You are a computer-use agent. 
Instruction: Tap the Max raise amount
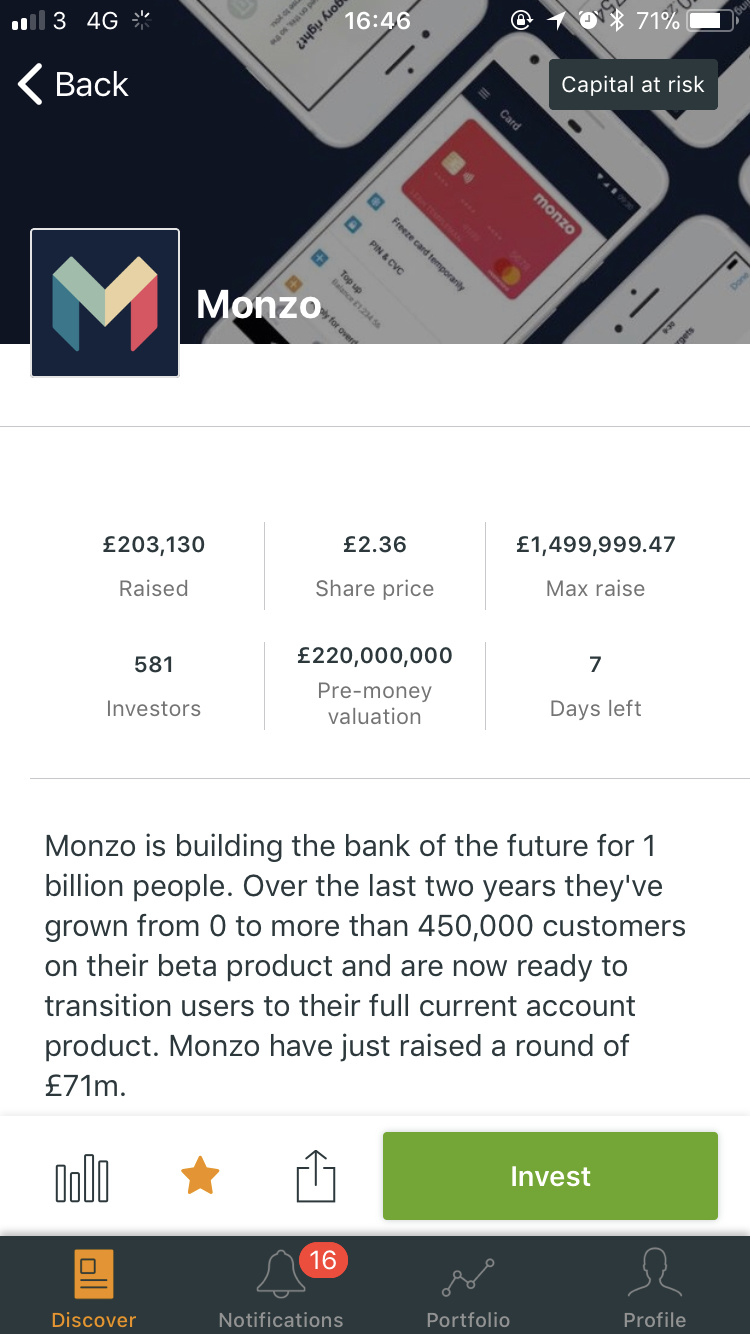click(596, 545)
